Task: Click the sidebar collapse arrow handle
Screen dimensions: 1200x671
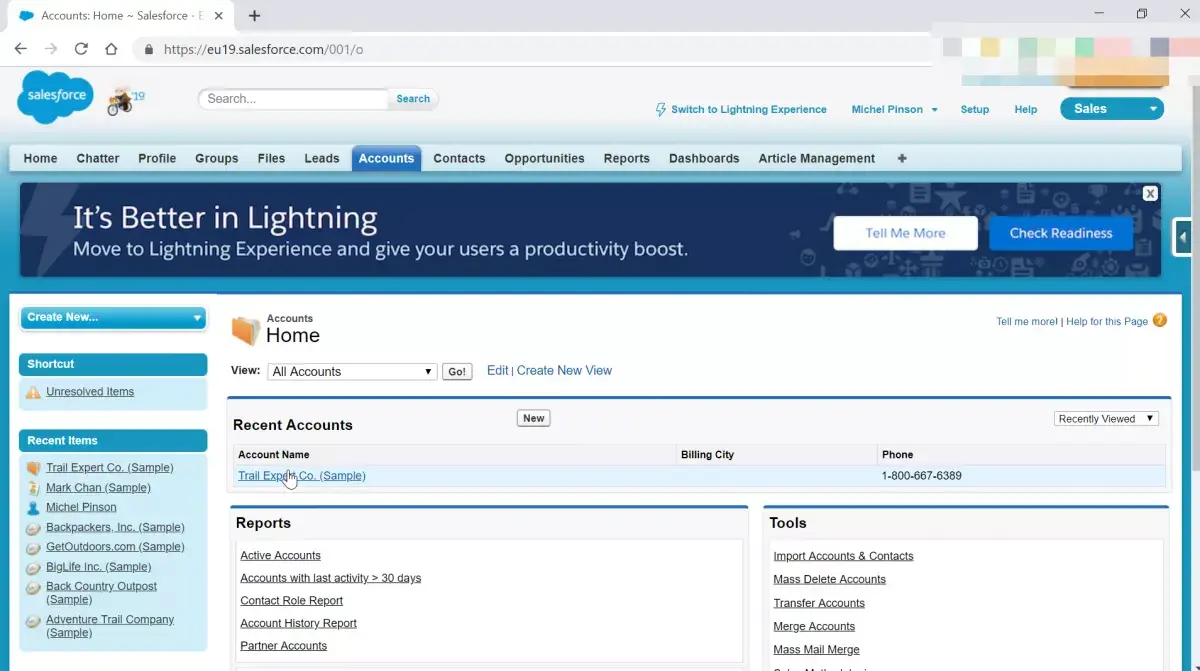Action: (x=1184, y=237)
